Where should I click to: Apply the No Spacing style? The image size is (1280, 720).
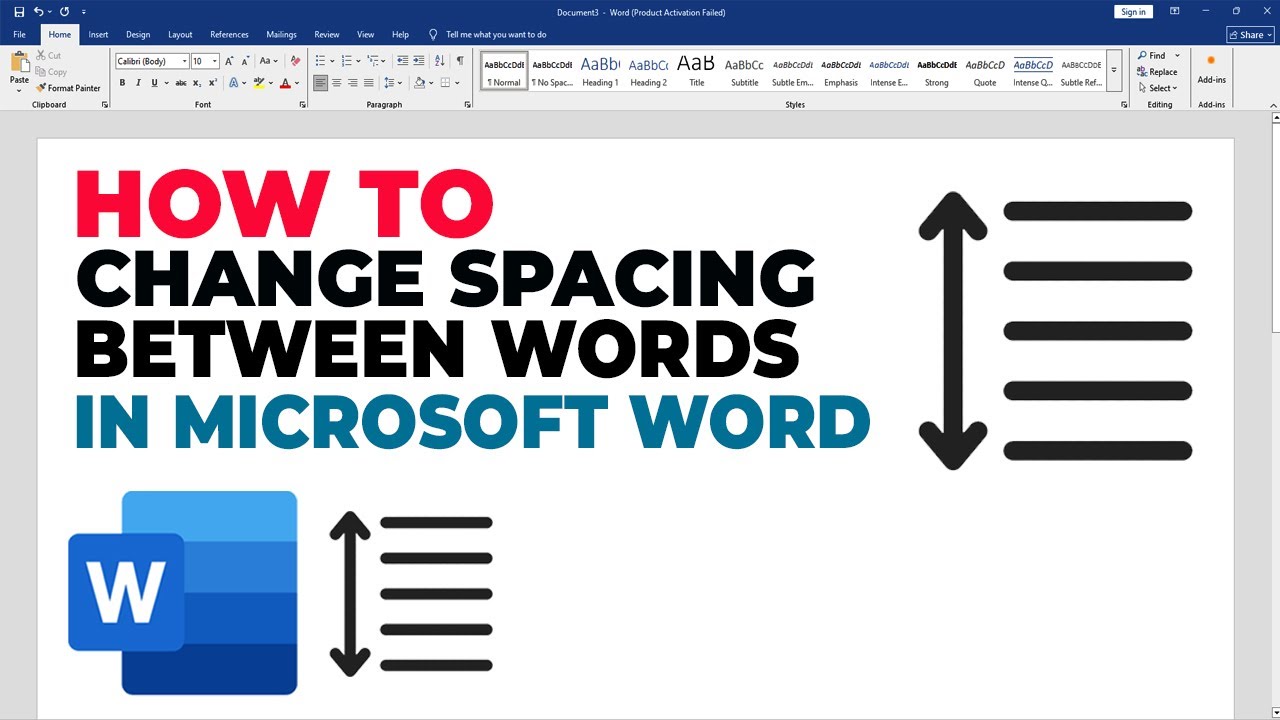pyautogui.click(x=552, y=72)
